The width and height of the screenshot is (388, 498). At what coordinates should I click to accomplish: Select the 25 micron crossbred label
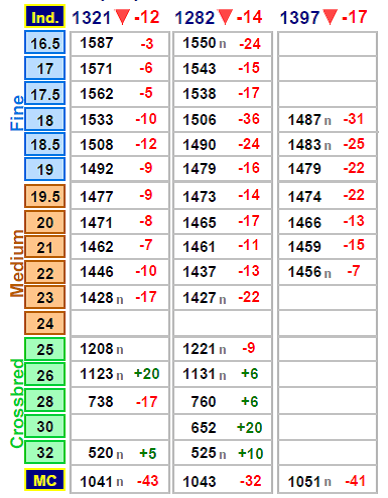click(45, 349)
